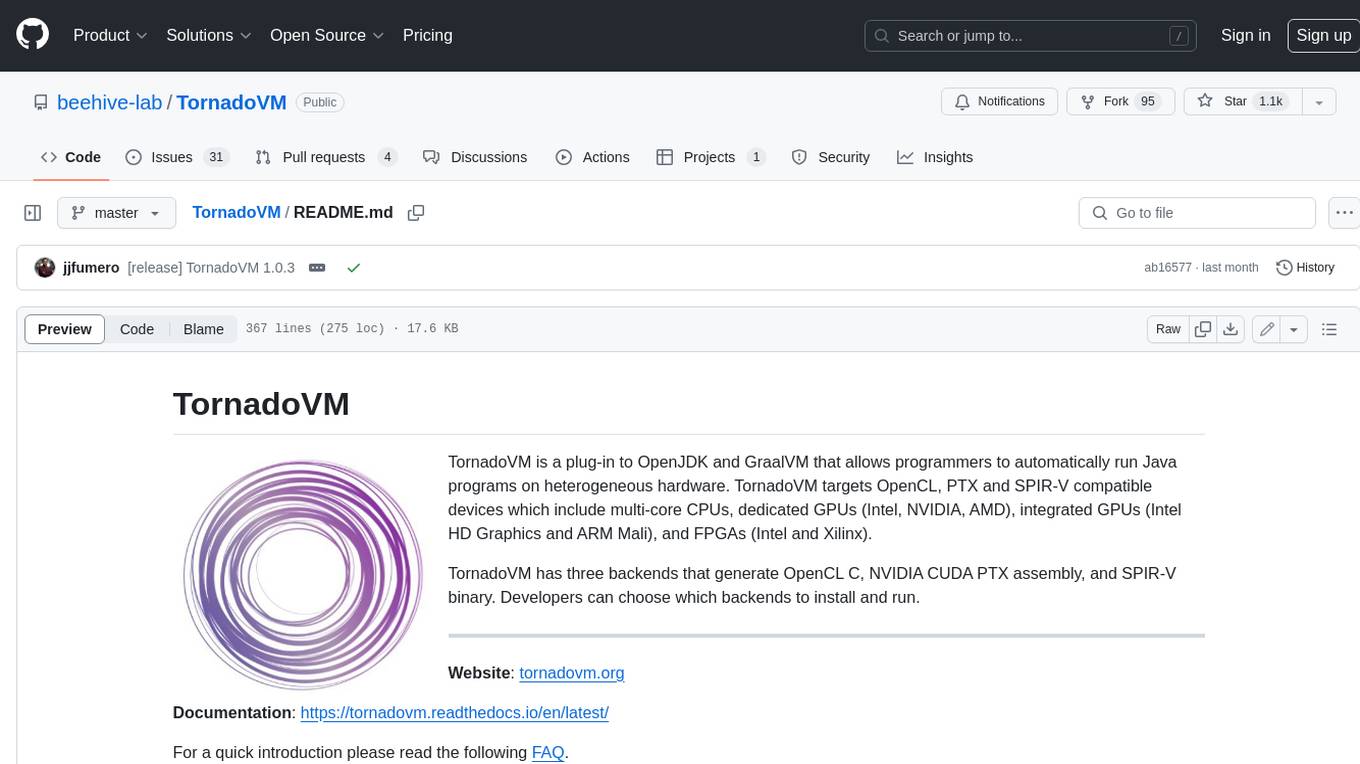Image resolution: width=1360 pixels, height=764 pixels.
Task: Click the 367 lines file info text
Action: click(x=352, y=329)
